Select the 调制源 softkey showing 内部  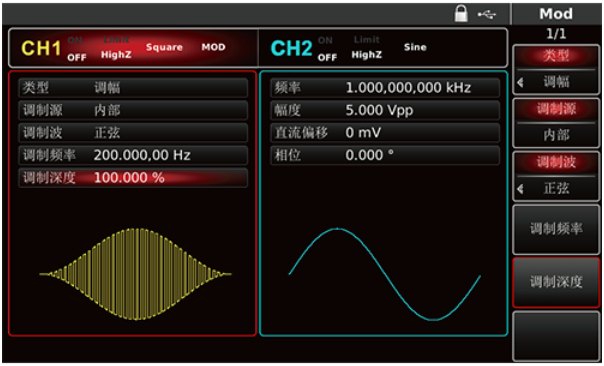556,123
